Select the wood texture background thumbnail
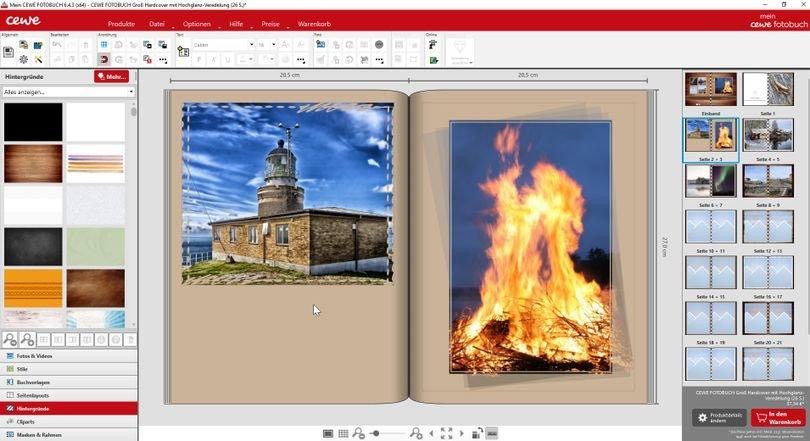The height and width of the screenshot is (441, 810). coord(33,163)
